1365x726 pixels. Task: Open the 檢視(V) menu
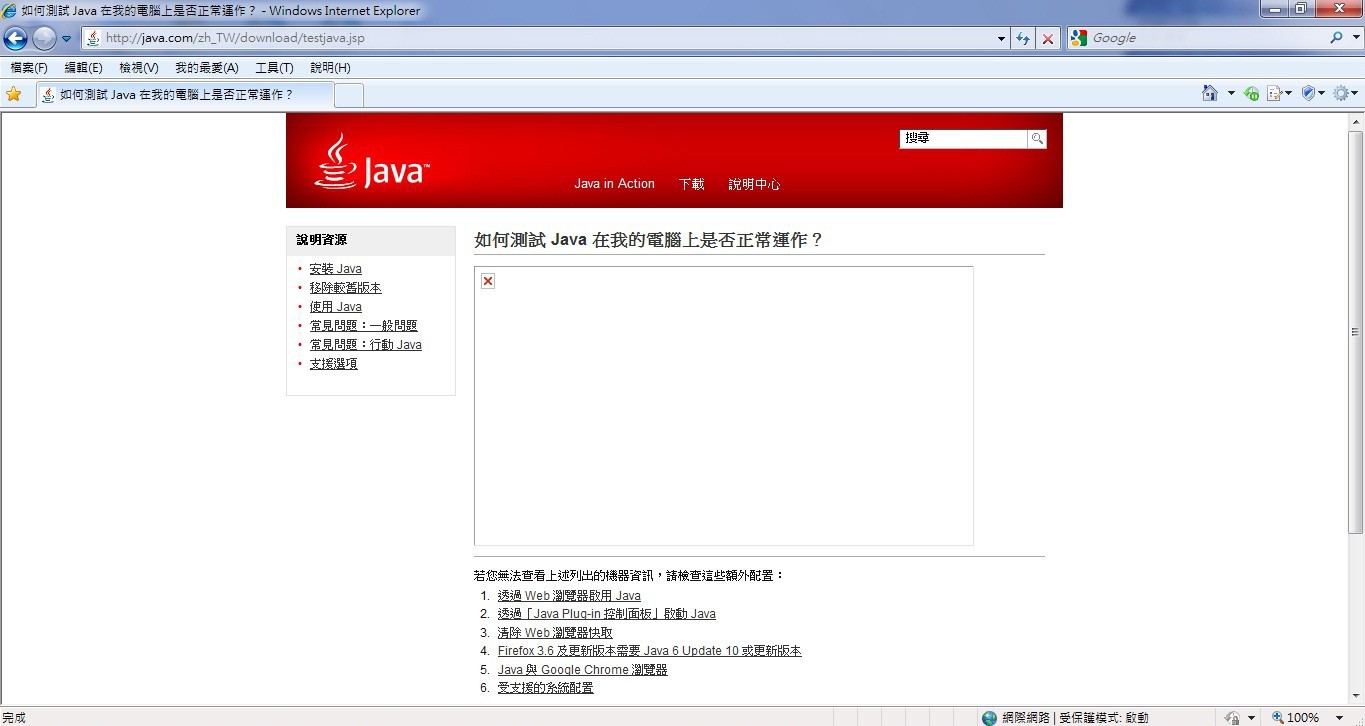pos(138,68)
